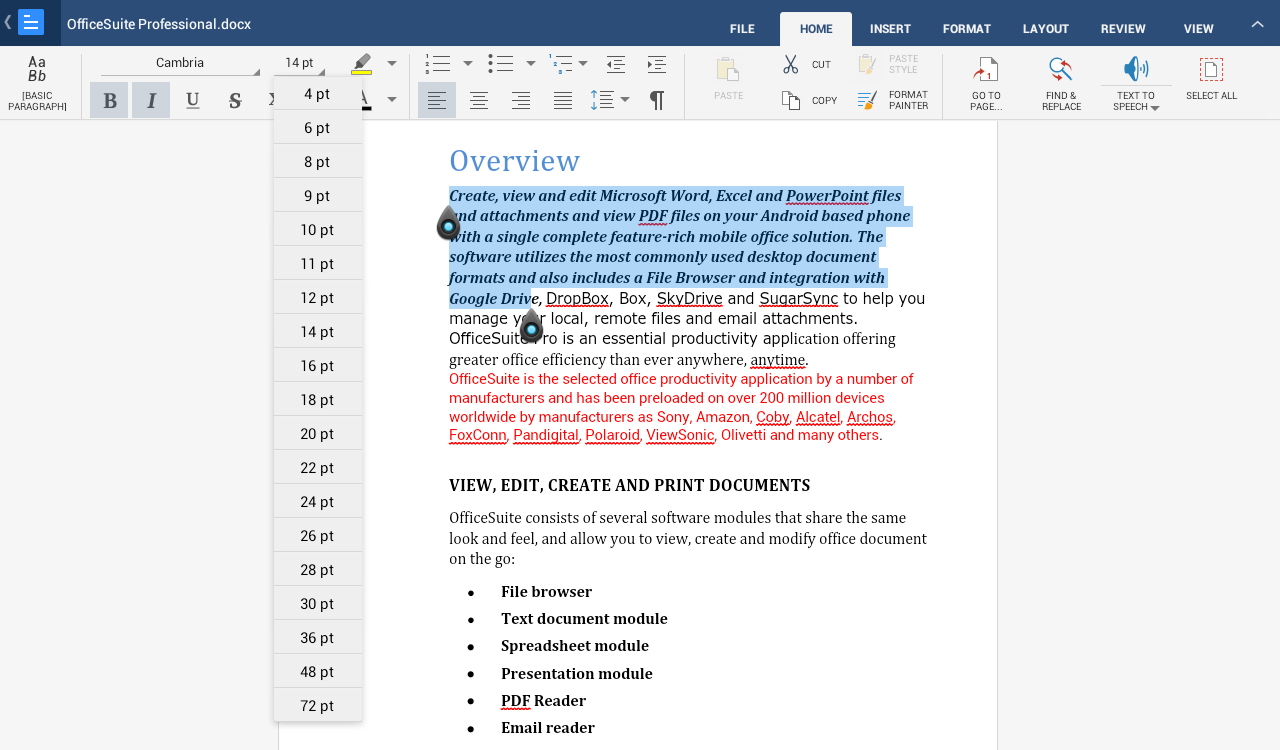The image size is (1280, 750).
Task: Apply the yellow highlighter color
Action: tap(362, 64)
